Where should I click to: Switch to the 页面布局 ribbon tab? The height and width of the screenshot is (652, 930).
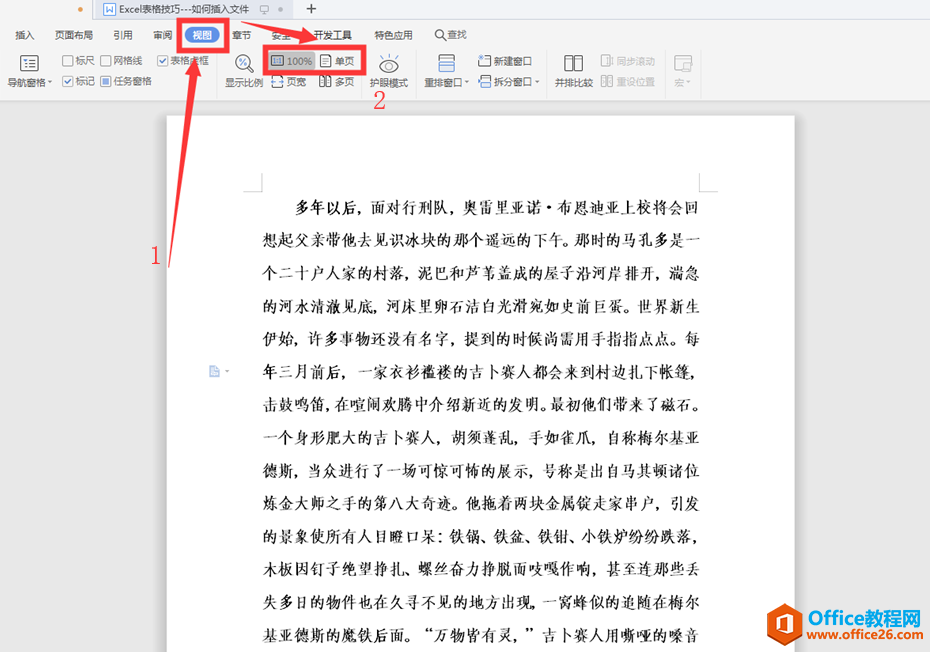[x=74, y=35]
